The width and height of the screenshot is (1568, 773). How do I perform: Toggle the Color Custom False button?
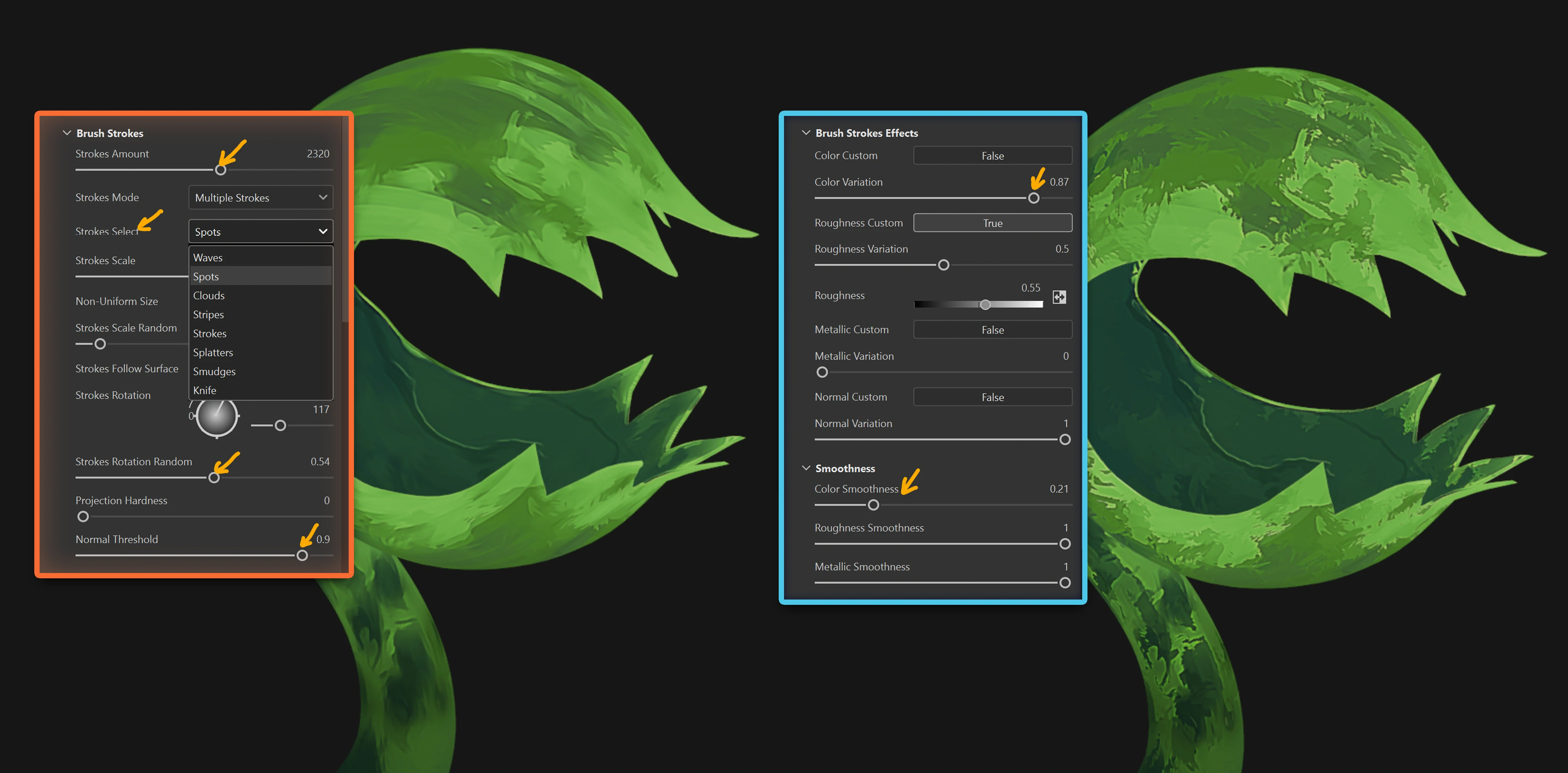(x=992, y=156)
